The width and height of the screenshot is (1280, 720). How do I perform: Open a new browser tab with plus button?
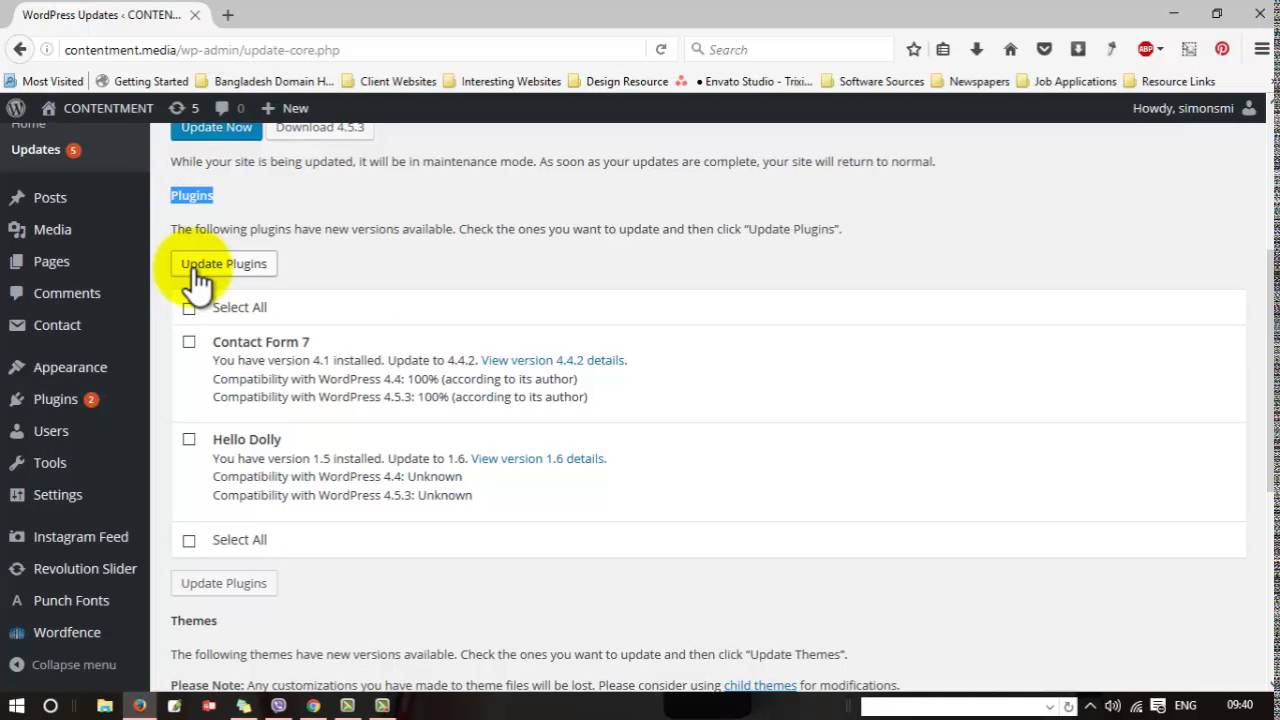point(228,15)
